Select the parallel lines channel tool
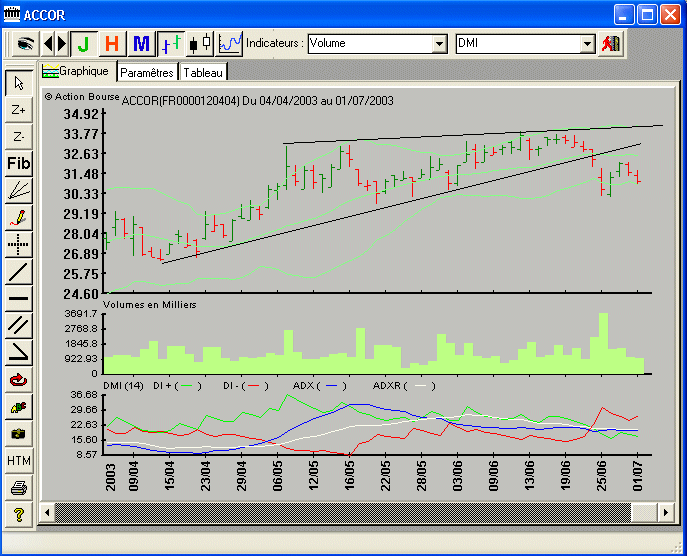Image resolution: width=687 pixels, height=556 pixels. tap(18, 326)
